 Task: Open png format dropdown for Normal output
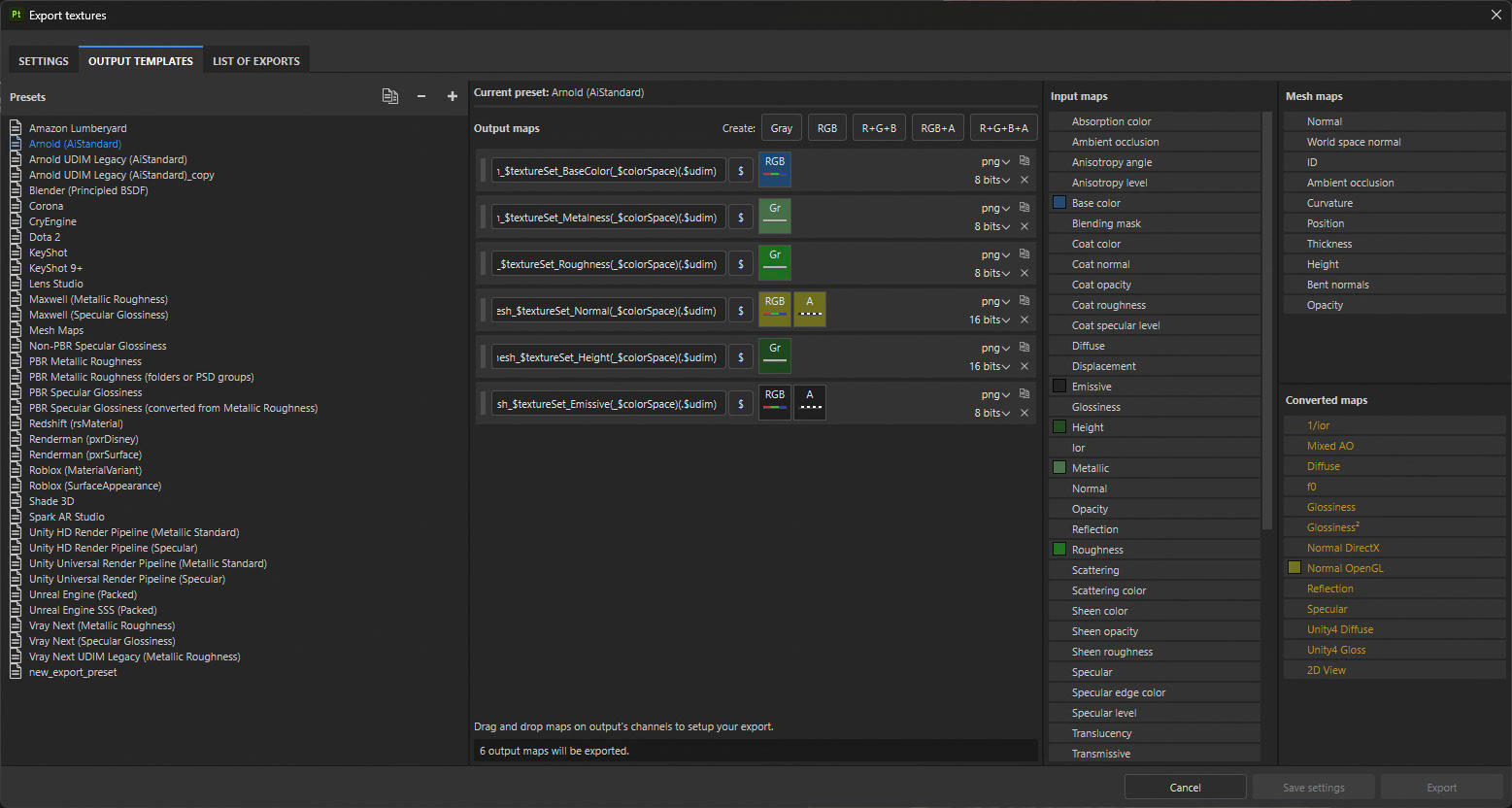pyautogui.click(x=995, y=301)
